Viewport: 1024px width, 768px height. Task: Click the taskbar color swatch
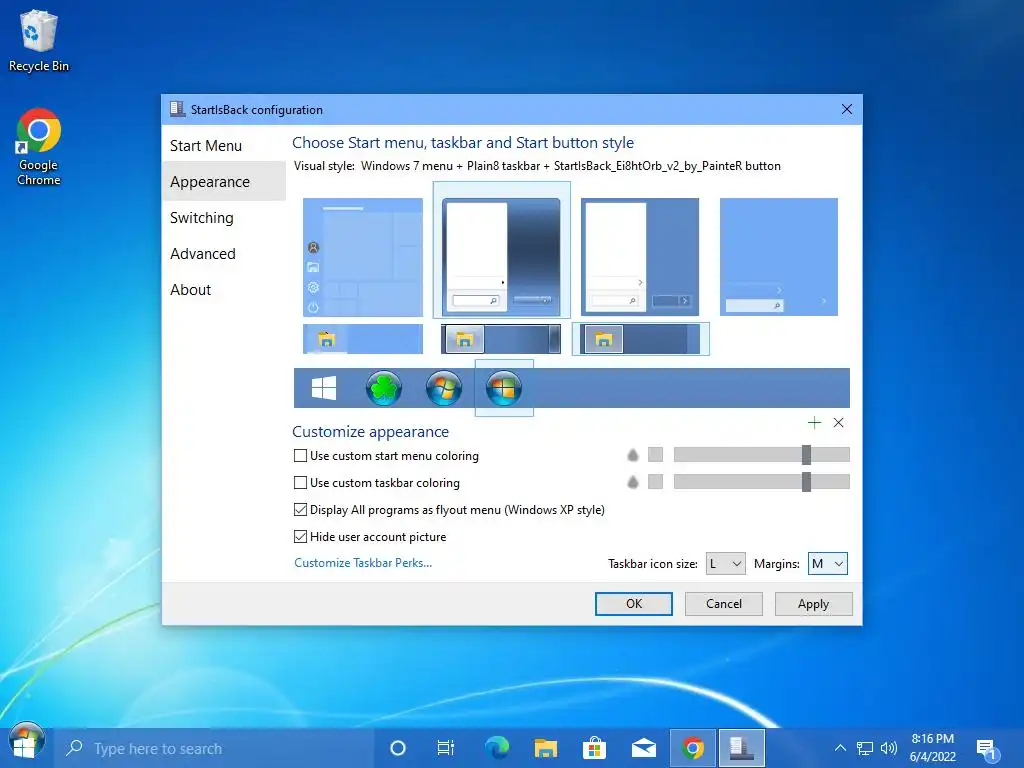[656, 482]
